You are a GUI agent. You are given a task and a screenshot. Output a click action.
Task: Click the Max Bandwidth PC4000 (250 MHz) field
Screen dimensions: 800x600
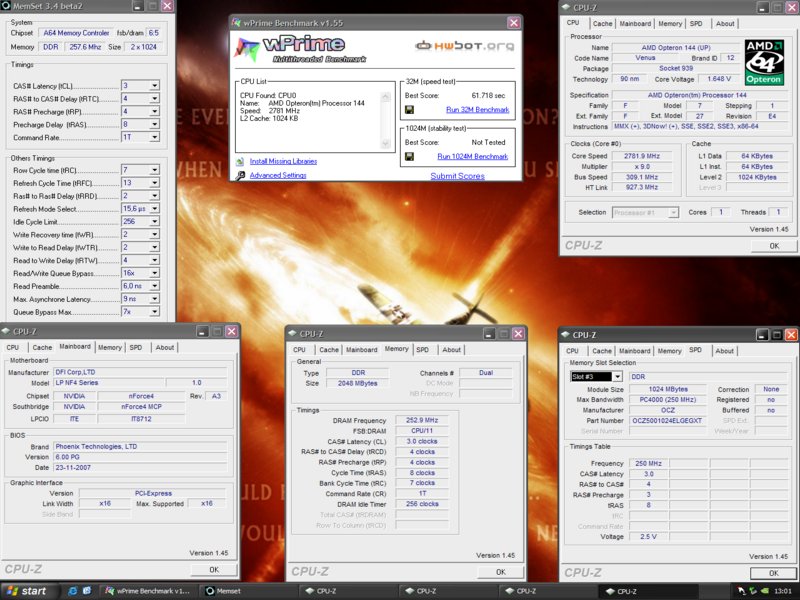[668, 399]
